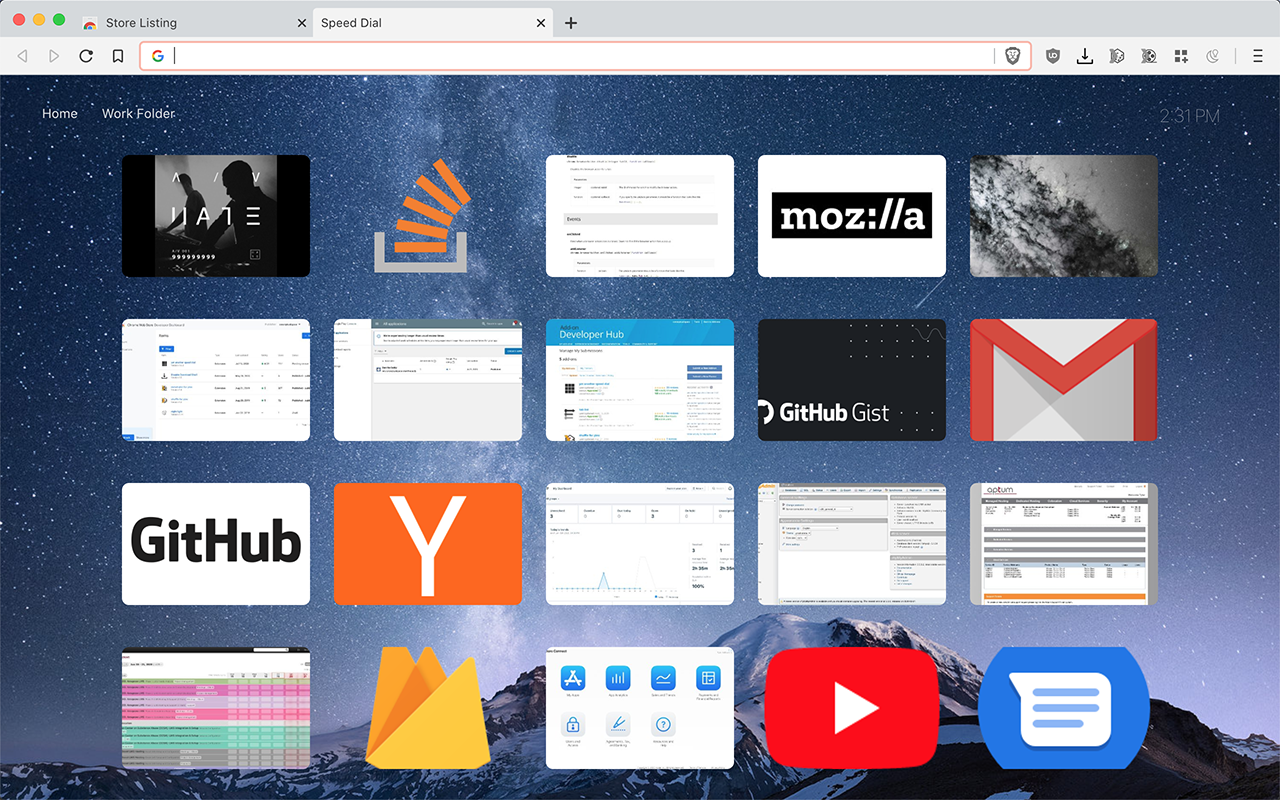
Task: Open the HATE dark band thumbnail dial
Action: pyautogui.click(x=216, y=216)
